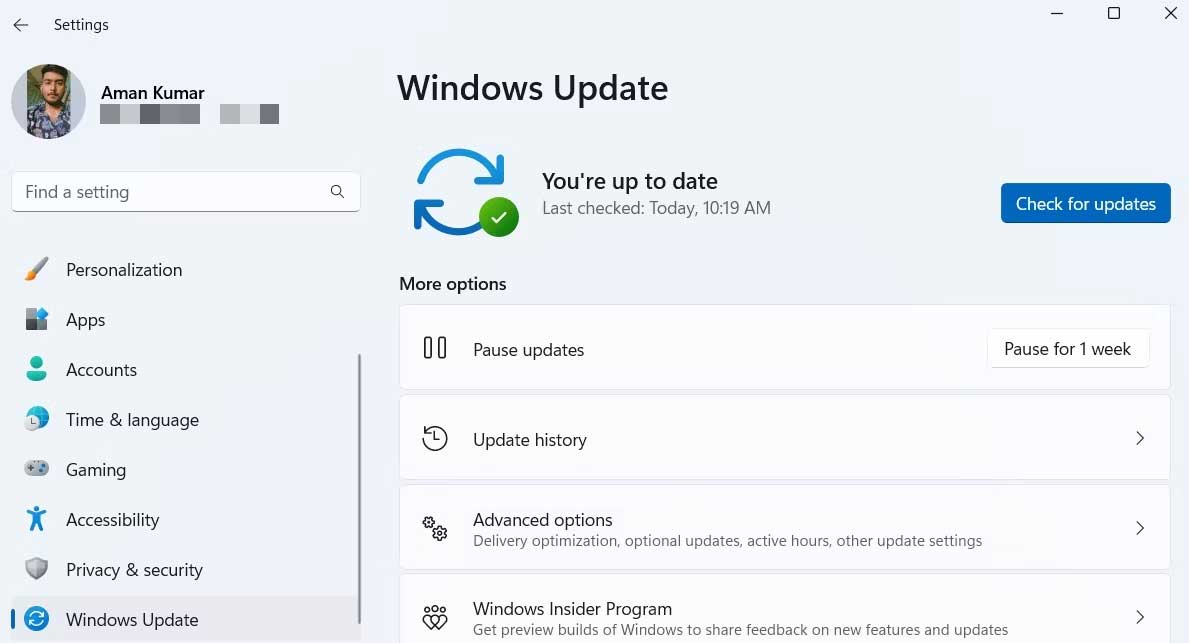This screenshot has width=1189, height=643.
Task: Expand the Windows Insider Program section
Action: pyautogui.click(x=785, y=615)
